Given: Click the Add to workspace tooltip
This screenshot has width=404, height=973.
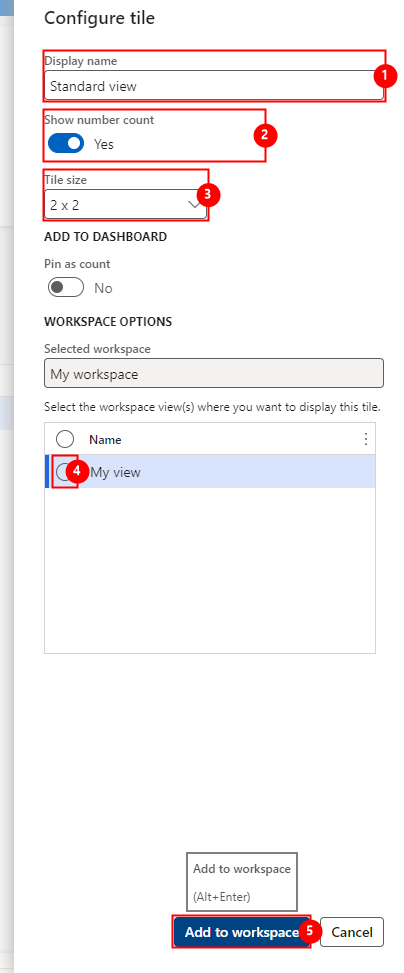Looking at the screenshot, I should tap(242, 881).
